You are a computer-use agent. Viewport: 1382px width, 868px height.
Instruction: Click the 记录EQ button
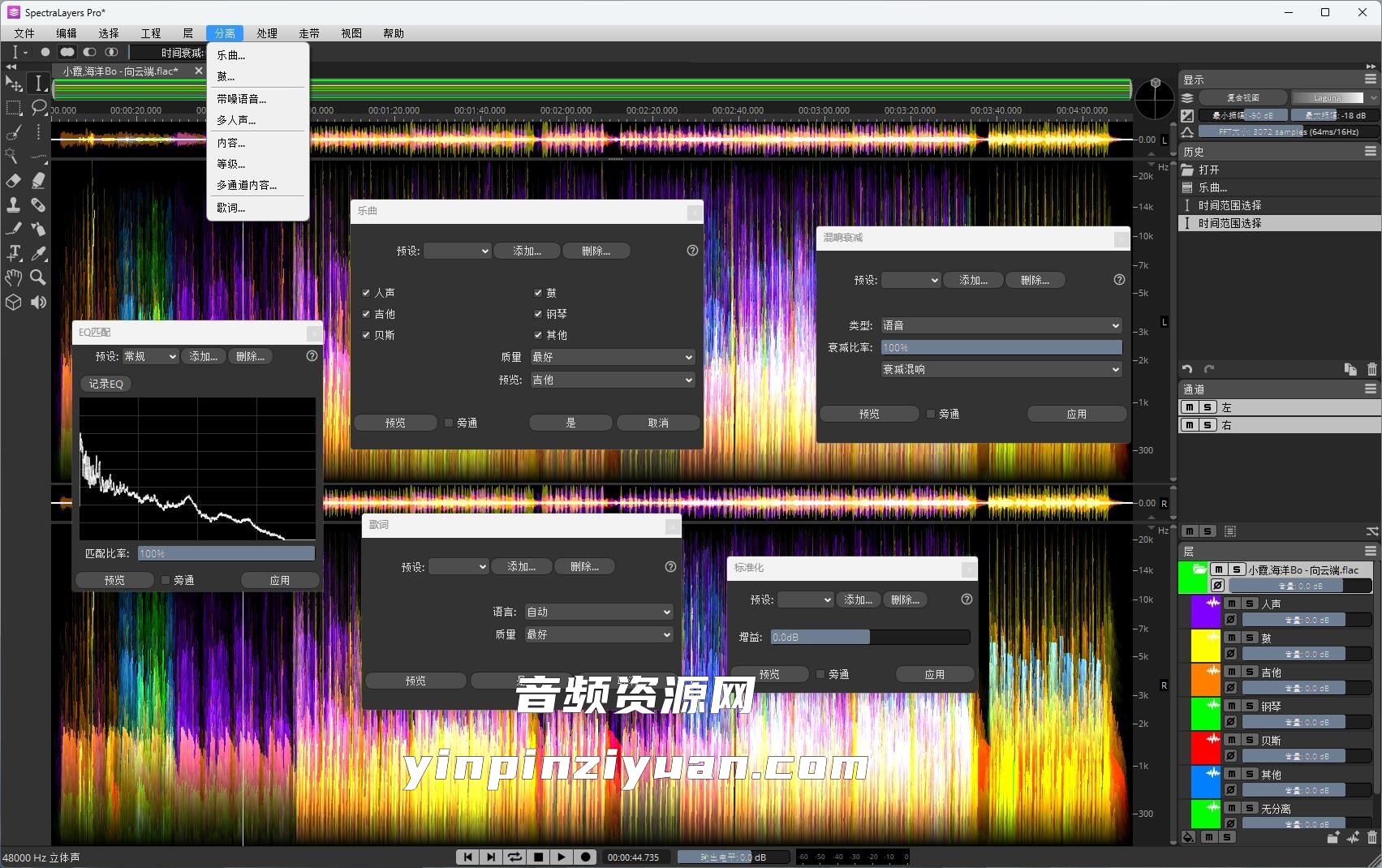[x=105, y=384]
